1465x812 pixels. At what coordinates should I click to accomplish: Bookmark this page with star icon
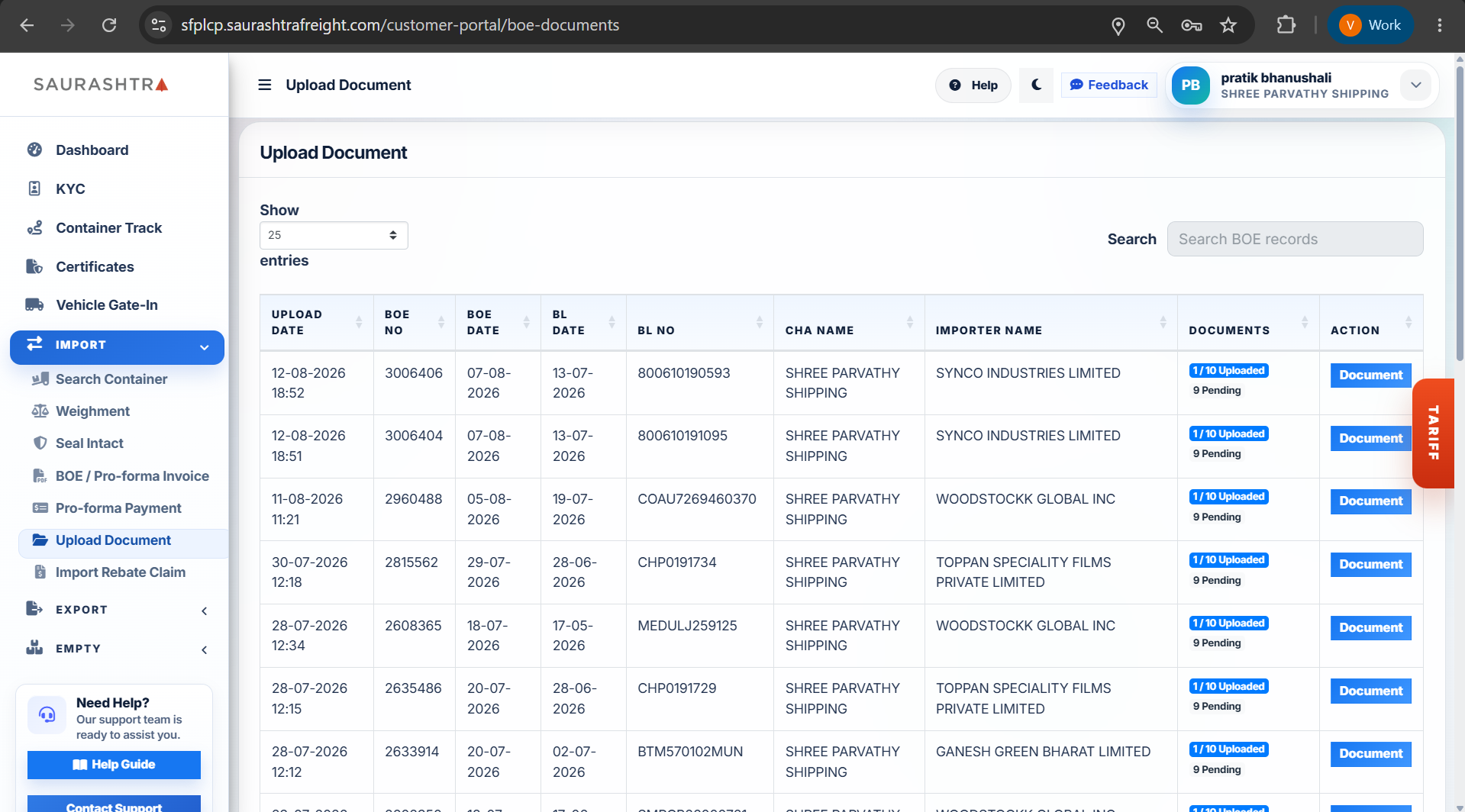[x=1228, y=25]
